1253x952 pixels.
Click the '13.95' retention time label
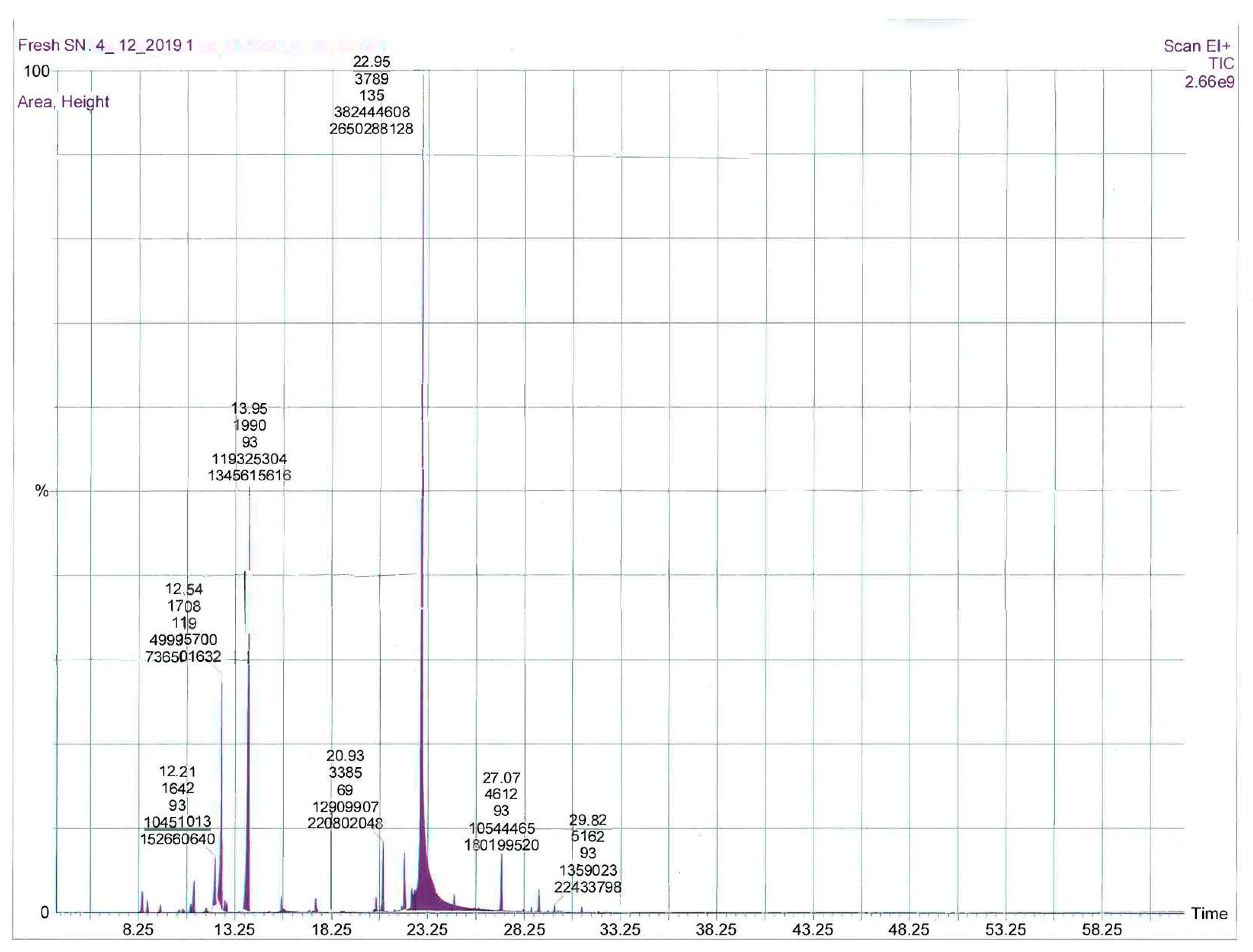249,409
